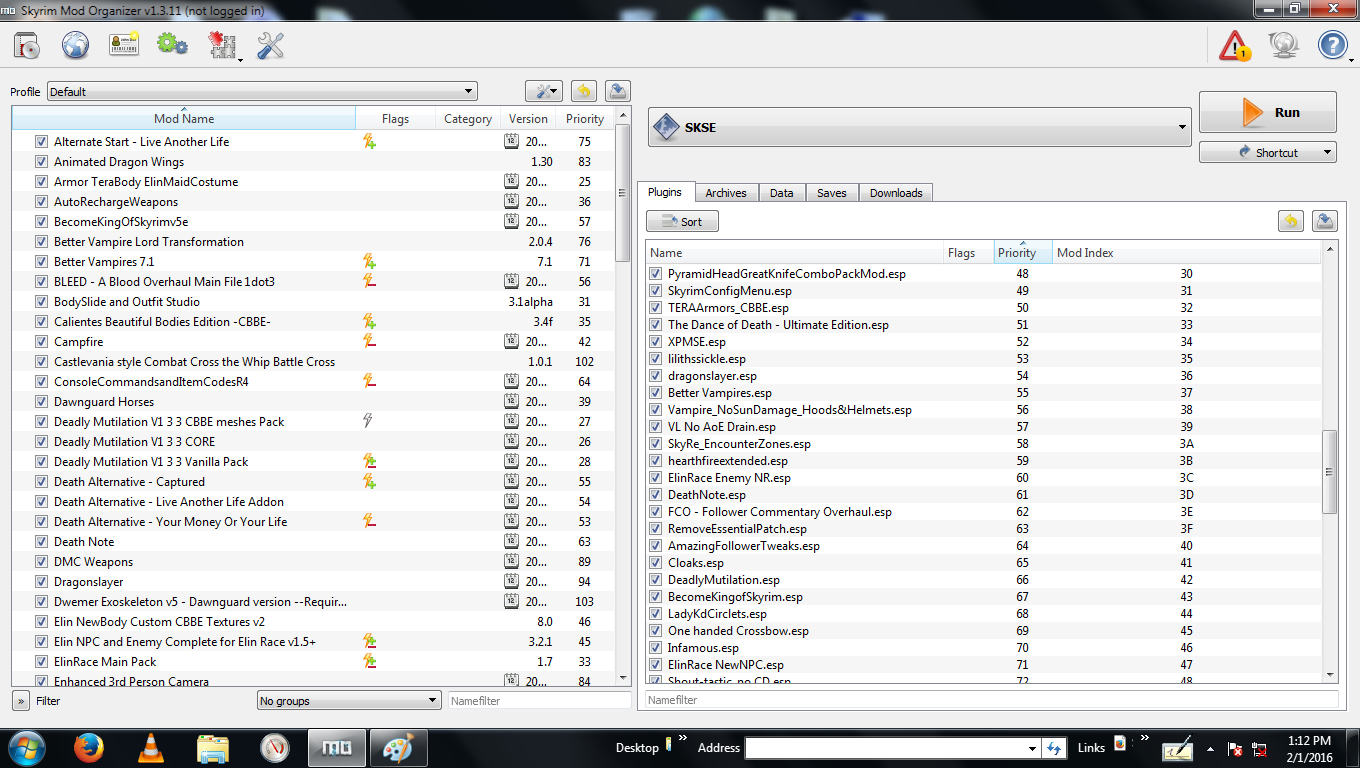Viewport: 1360px width, 768px height.
Task: Open the Nexus globe browser icon
Action: 76,45
